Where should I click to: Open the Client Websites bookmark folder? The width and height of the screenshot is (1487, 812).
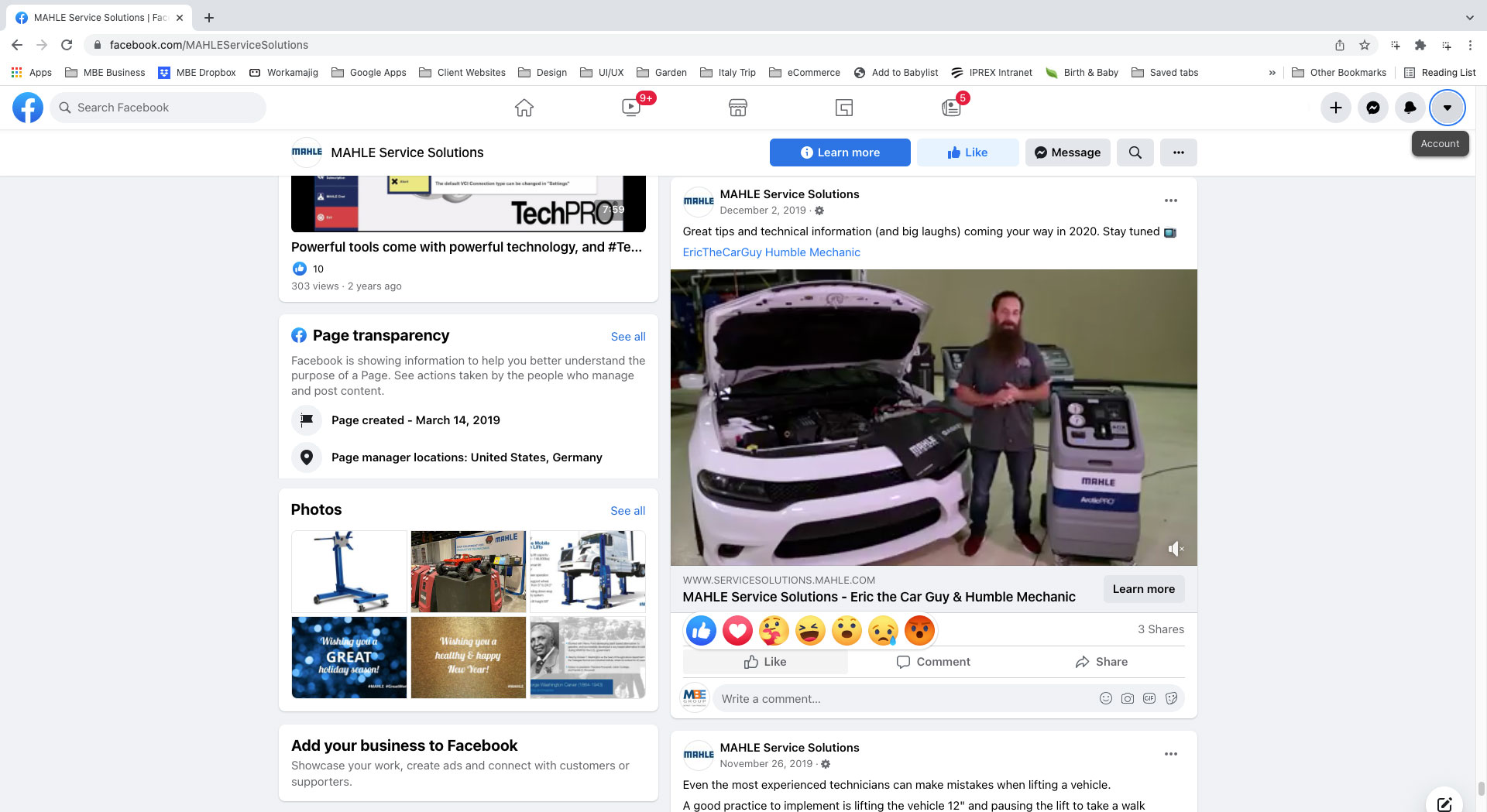pyautogui.click(x=462, y=73)
